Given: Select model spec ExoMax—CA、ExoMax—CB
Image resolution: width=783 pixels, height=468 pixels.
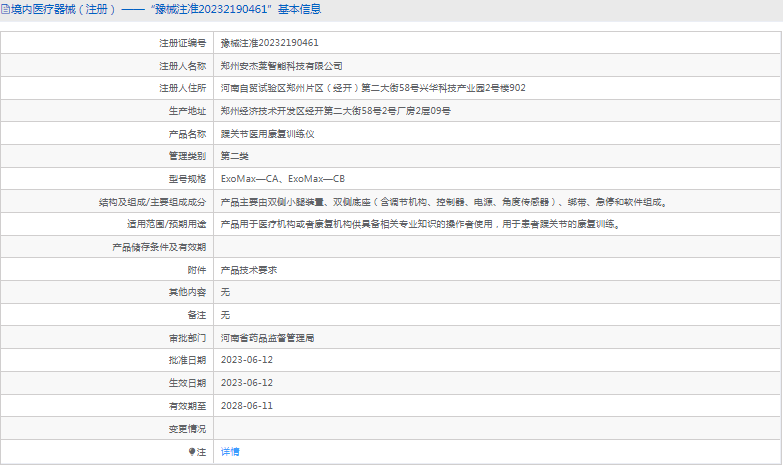Looking at the screenshot, I should coord(283,179).
